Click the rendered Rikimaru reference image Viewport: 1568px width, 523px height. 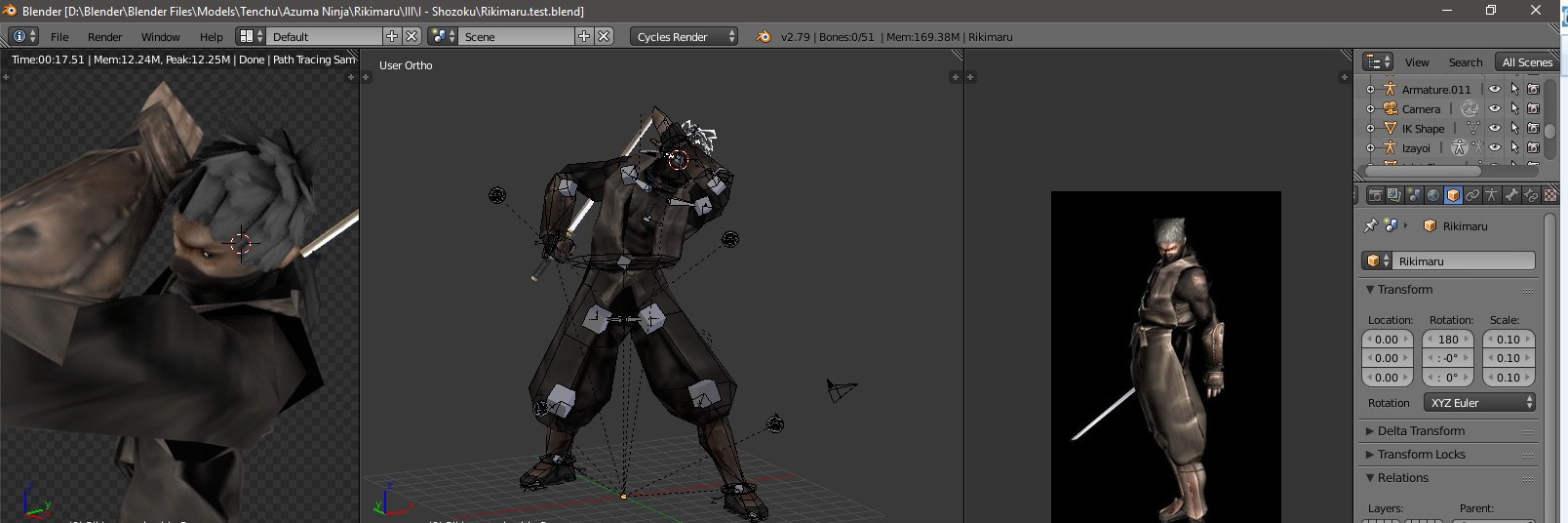[1165, 356]
